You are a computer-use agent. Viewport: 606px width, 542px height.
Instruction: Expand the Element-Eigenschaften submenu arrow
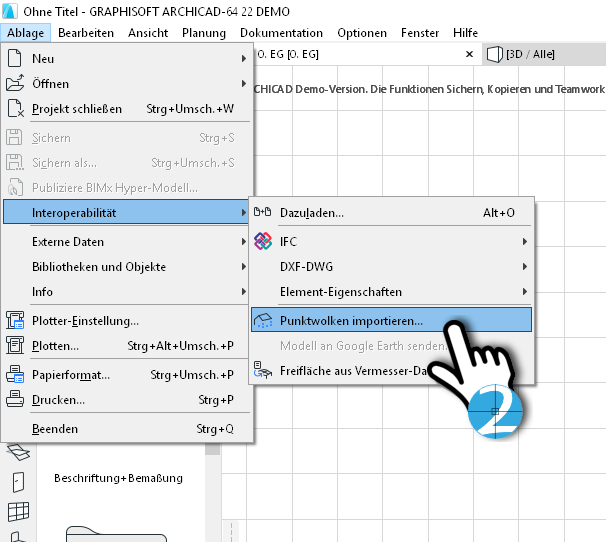click(524, 291)
